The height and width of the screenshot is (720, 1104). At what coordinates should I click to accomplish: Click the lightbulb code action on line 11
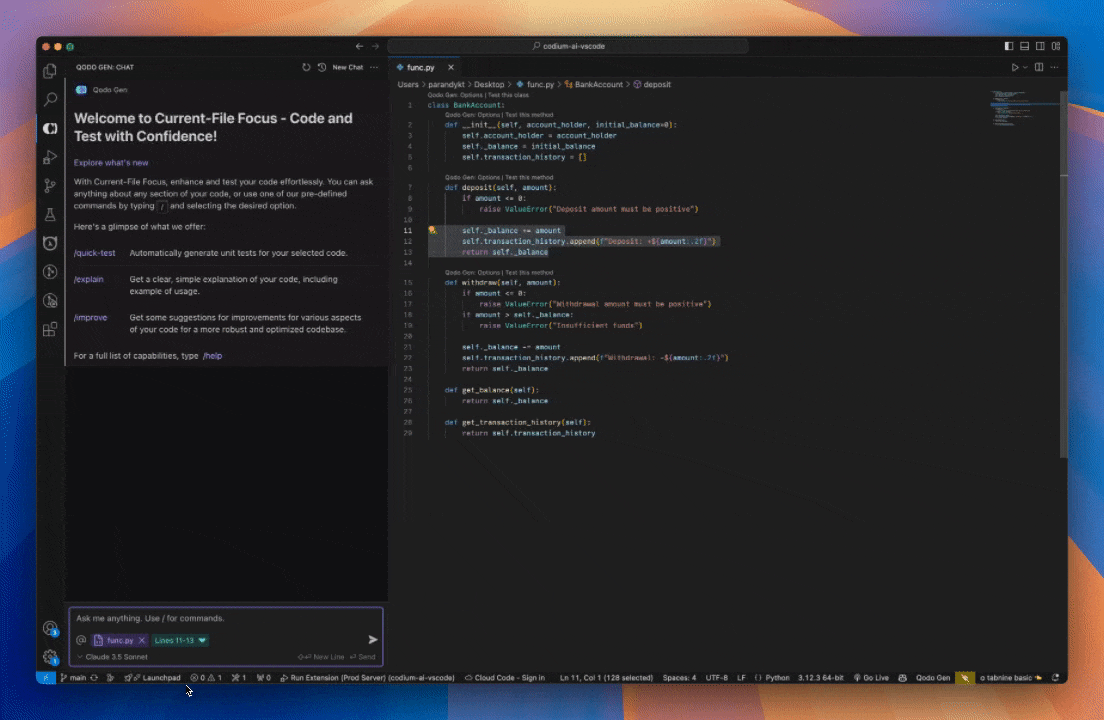tap(432, 230)
